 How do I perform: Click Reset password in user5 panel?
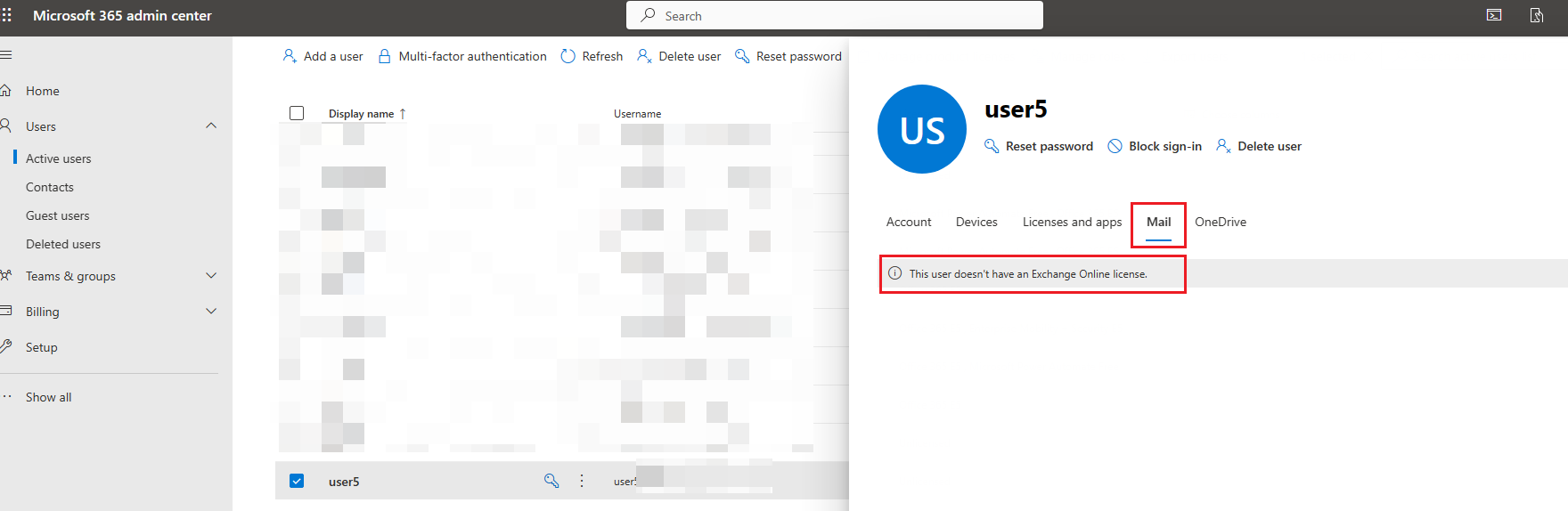coord(1038,146)
